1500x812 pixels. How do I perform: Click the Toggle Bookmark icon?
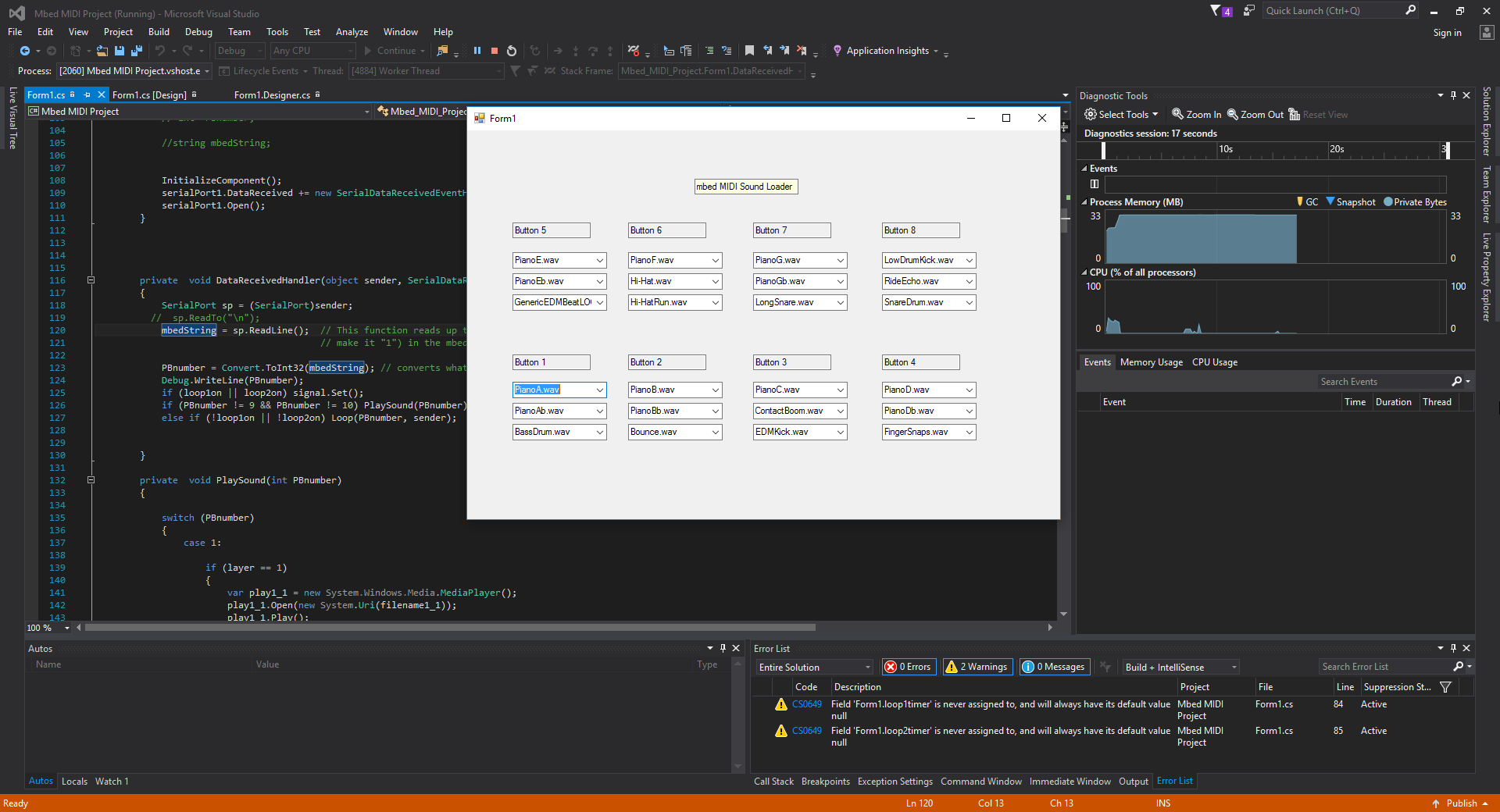[x=749, y=51]
